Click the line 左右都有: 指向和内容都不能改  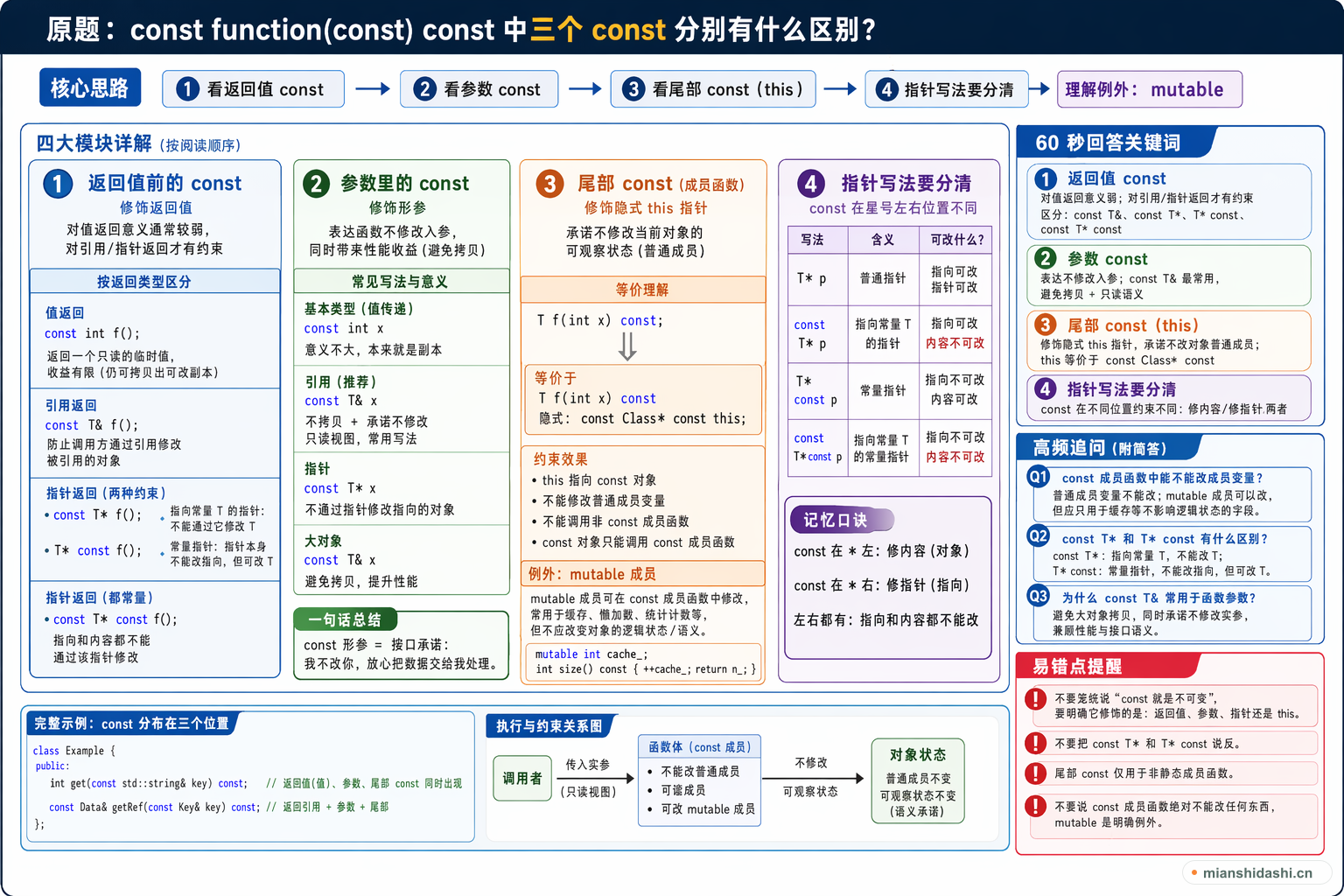(885, 619)
